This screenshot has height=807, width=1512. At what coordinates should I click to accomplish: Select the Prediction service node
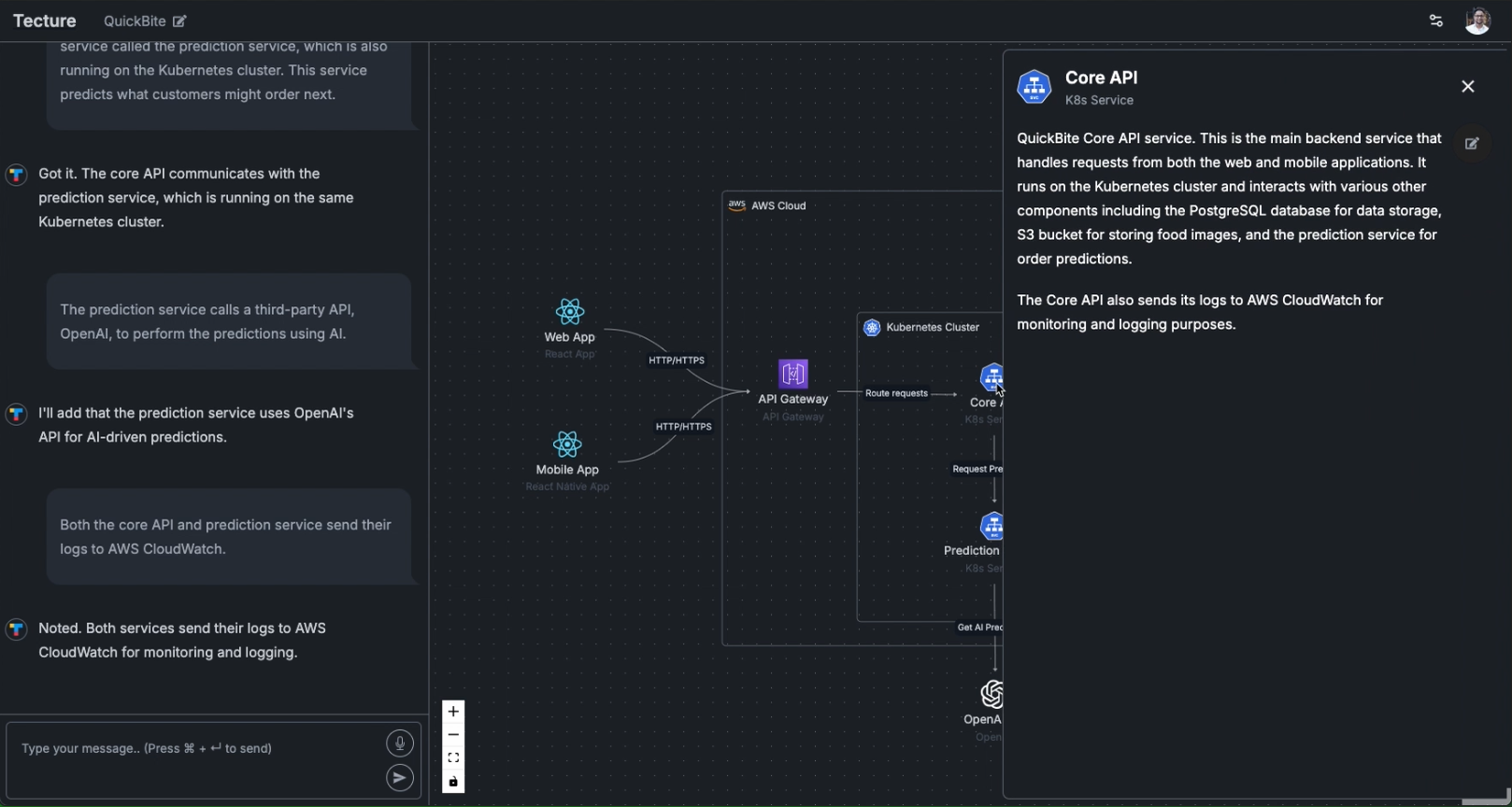974,542
